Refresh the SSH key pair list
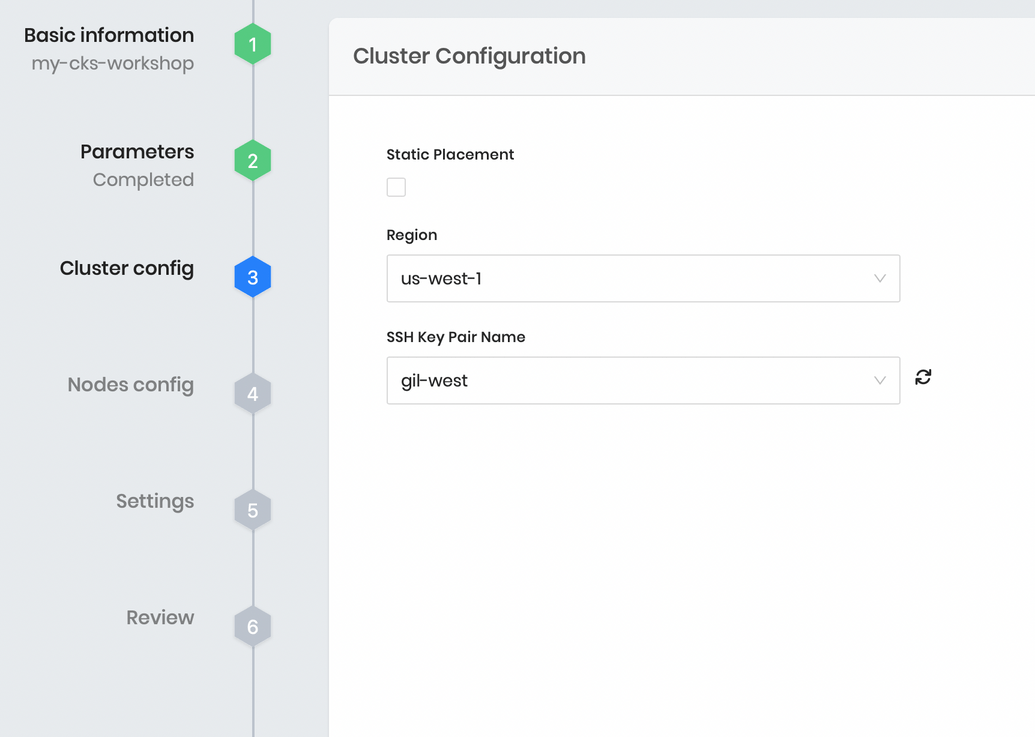 (x=923, y=377)
